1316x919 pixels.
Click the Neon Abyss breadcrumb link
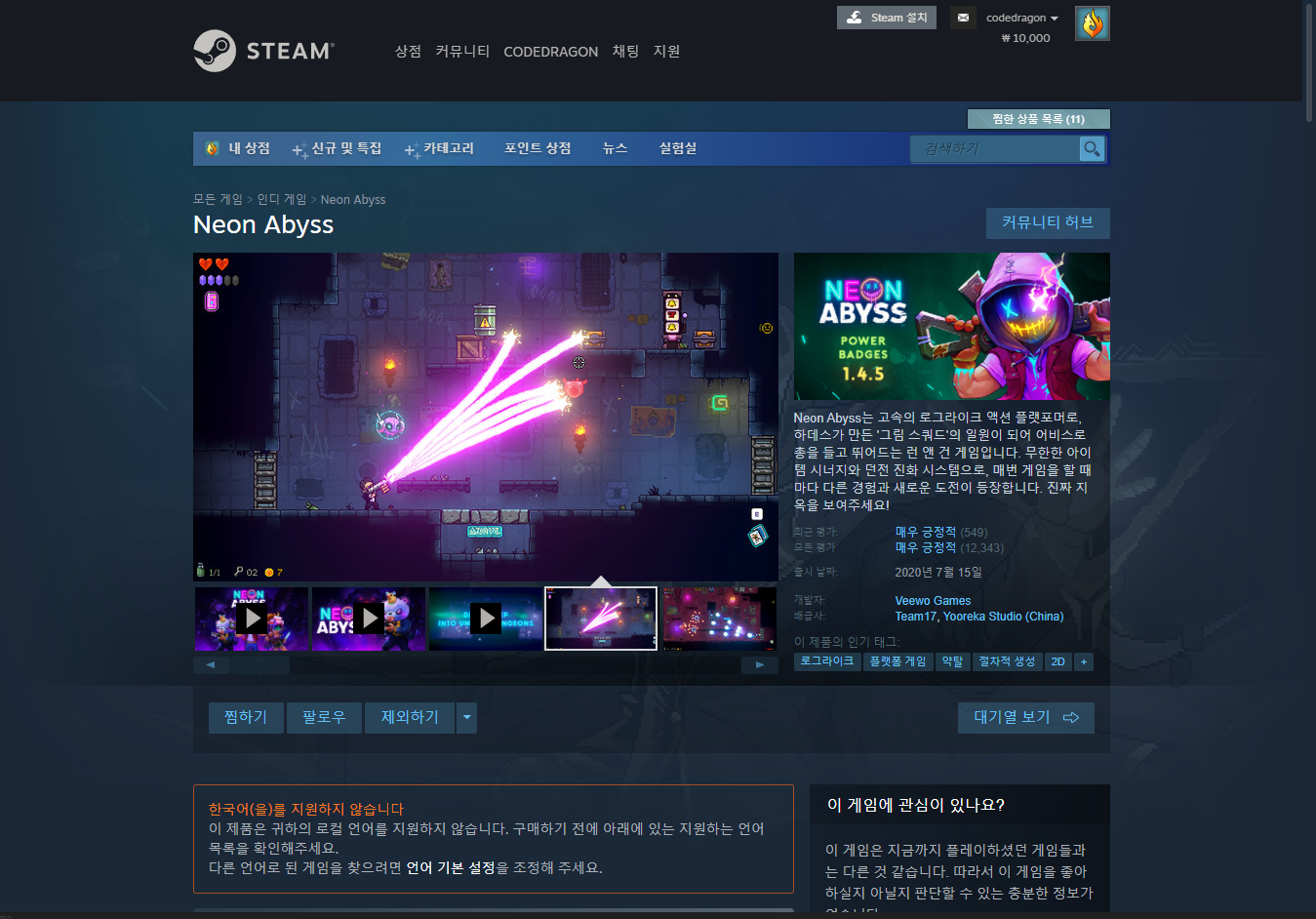tap(353, 199)
